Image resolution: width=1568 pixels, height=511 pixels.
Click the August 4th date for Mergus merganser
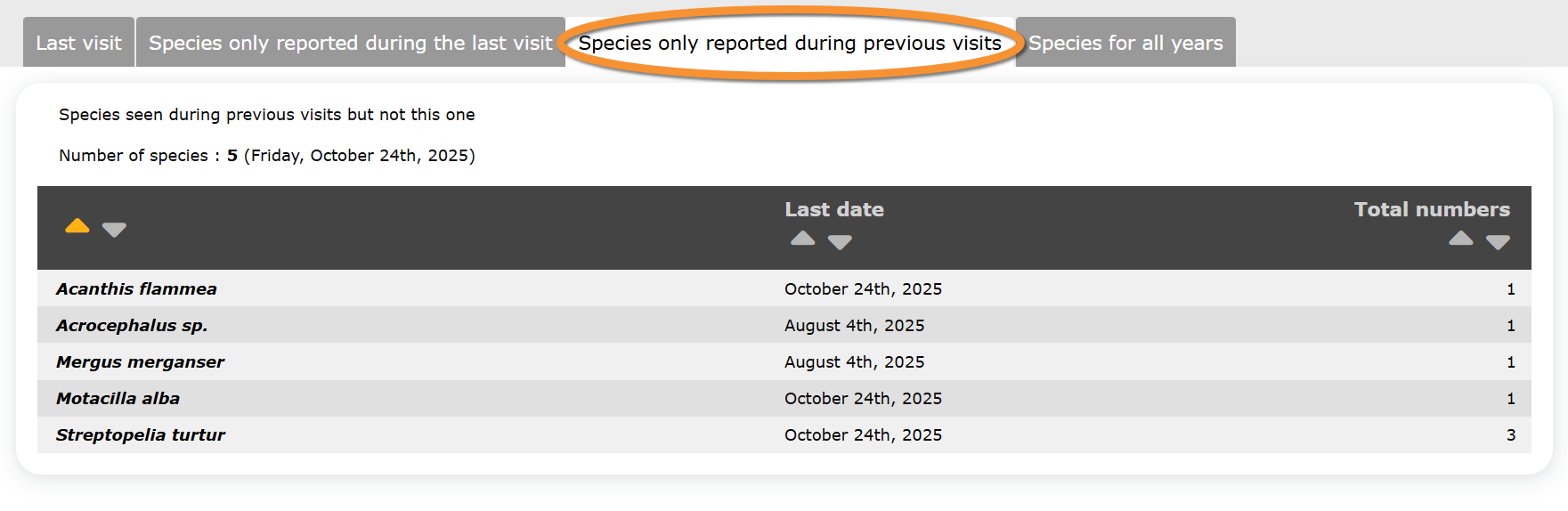(854, 361)
